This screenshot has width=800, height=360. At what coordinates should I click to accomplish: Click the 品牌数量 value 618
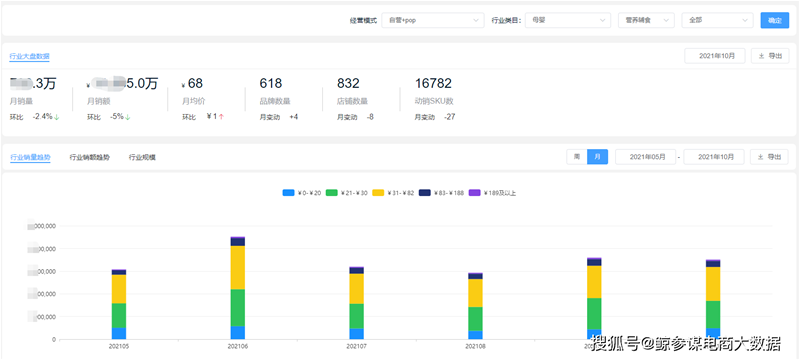pyautogui.click(x=271, y=84)
